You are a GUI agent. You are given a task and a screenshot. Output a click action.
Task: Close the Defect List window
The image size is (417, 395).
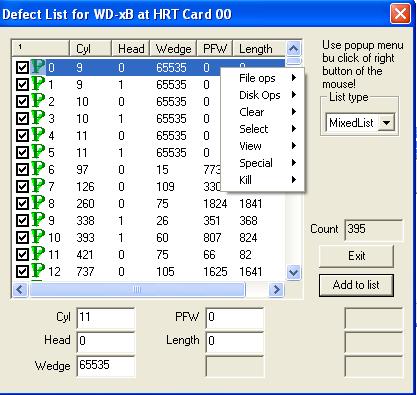tap(400, 14)
